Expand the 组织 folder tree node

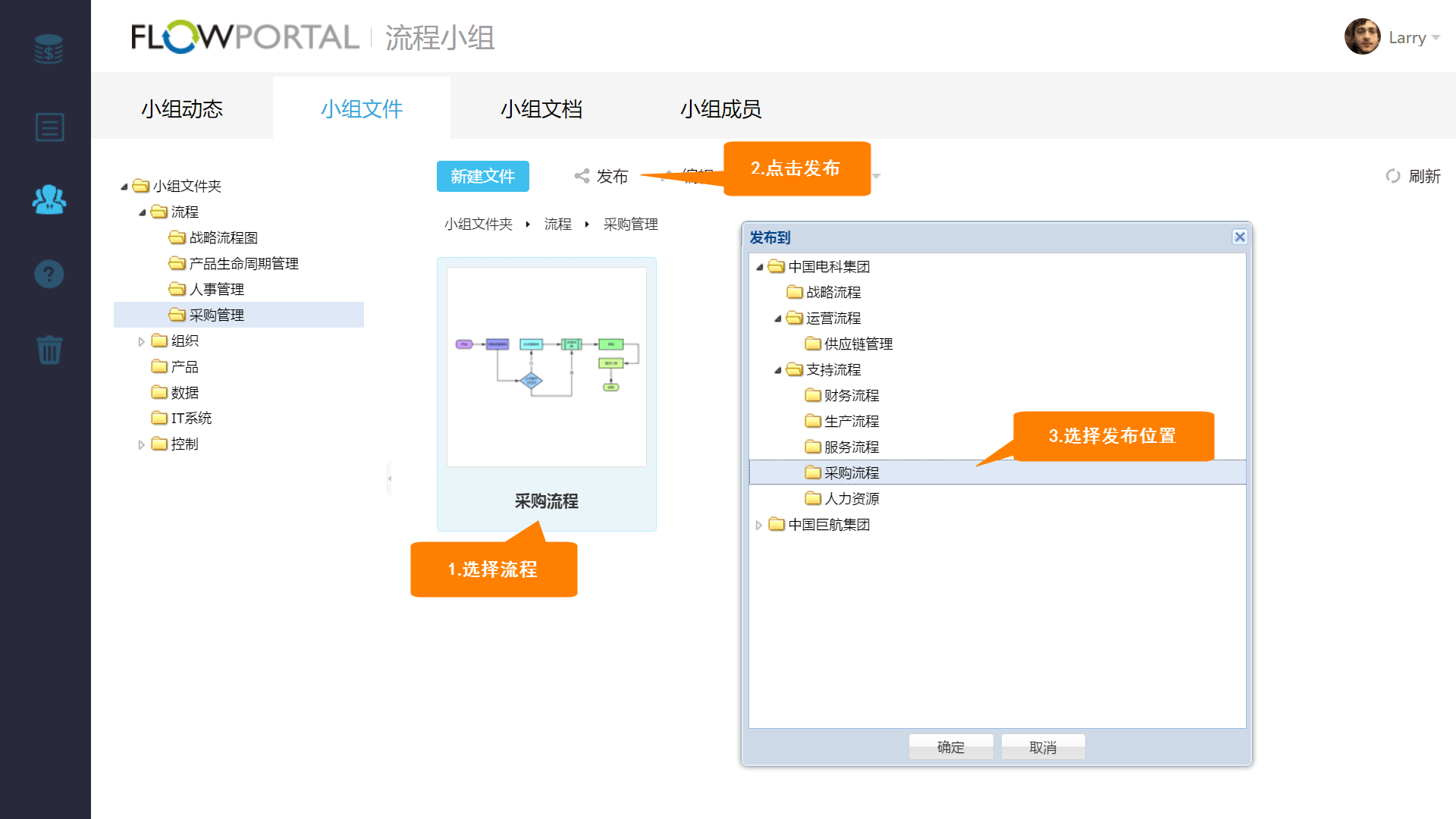141,342
